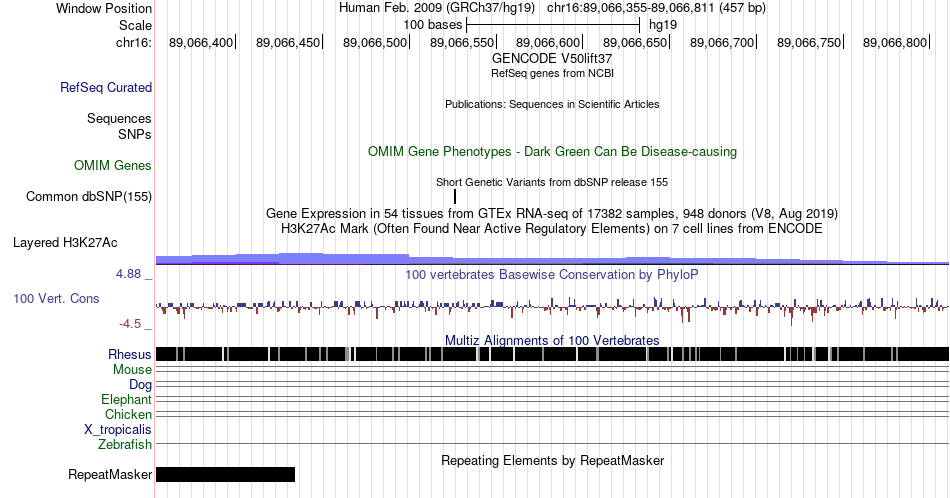Click the Layered H3K27Ac track label
The image size is (950, 498).
point(65,242)
